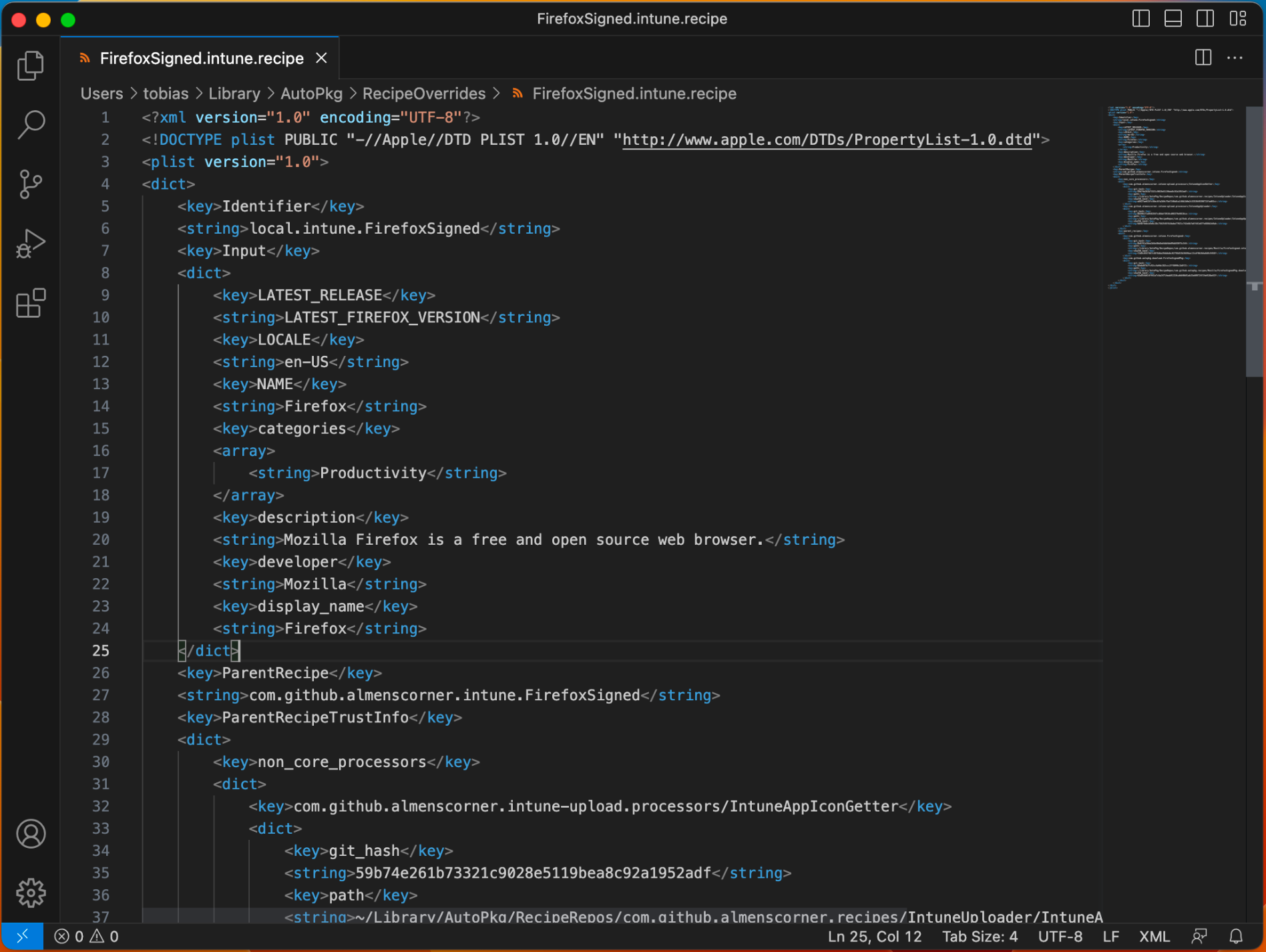Open the XML language mode selector

click(x=1154, y=937)
